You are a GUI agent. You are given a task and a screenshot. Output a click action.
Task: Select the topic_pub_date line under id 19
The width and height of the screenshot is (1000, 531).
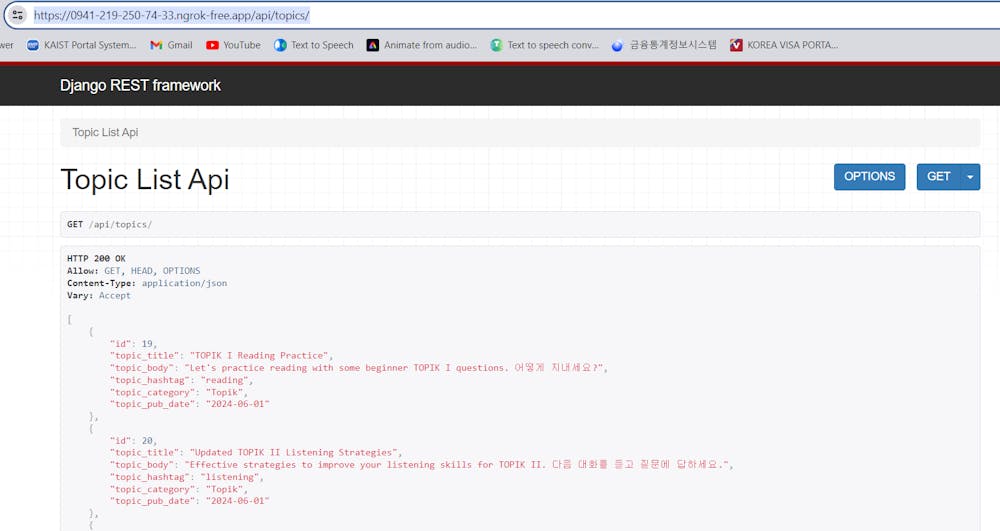point(189,404)
